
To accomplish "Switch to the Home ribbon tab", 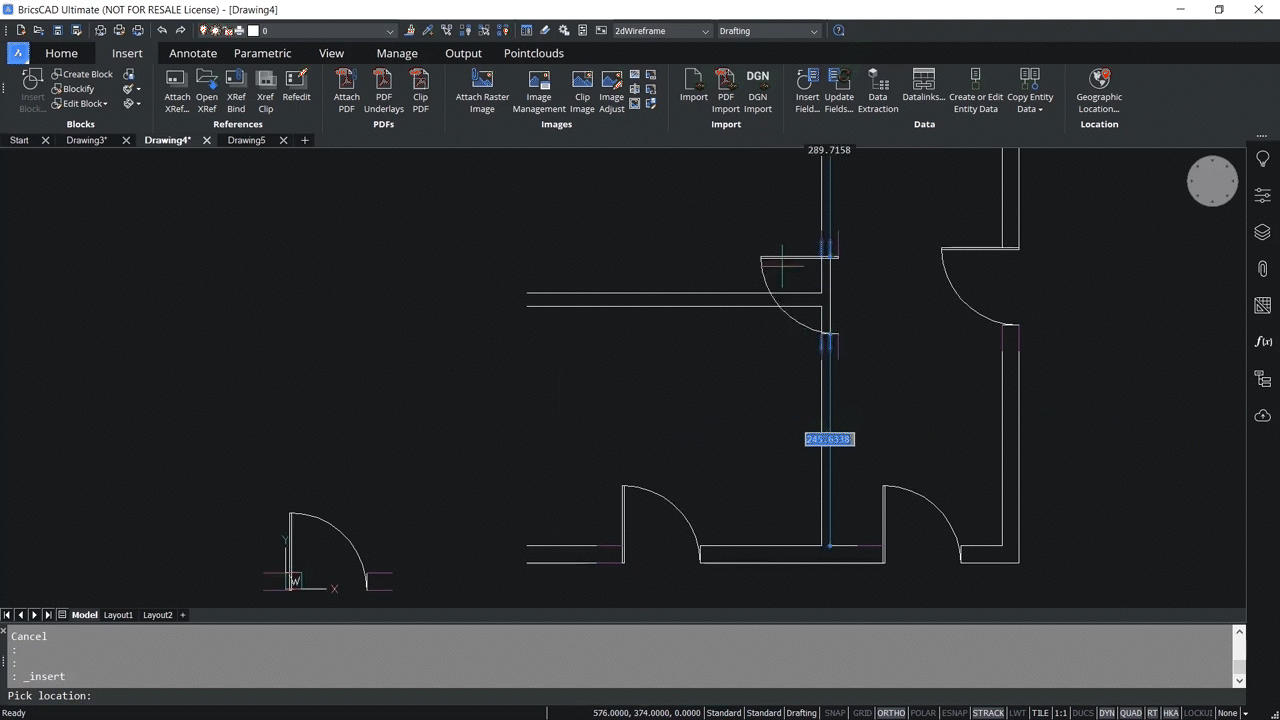I will click(x=61, y=53).
